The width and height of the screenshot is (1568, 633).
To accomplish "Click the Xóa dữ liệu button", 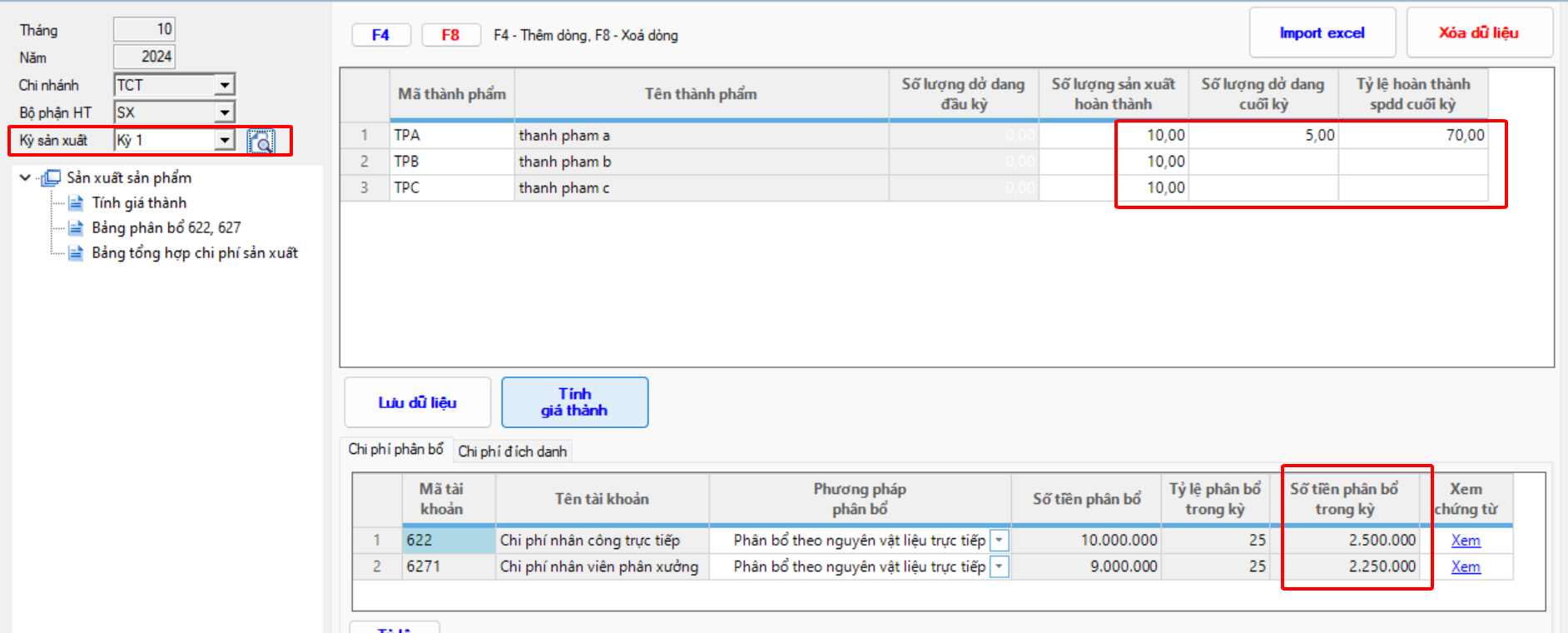I will (x=1478, y=33).
